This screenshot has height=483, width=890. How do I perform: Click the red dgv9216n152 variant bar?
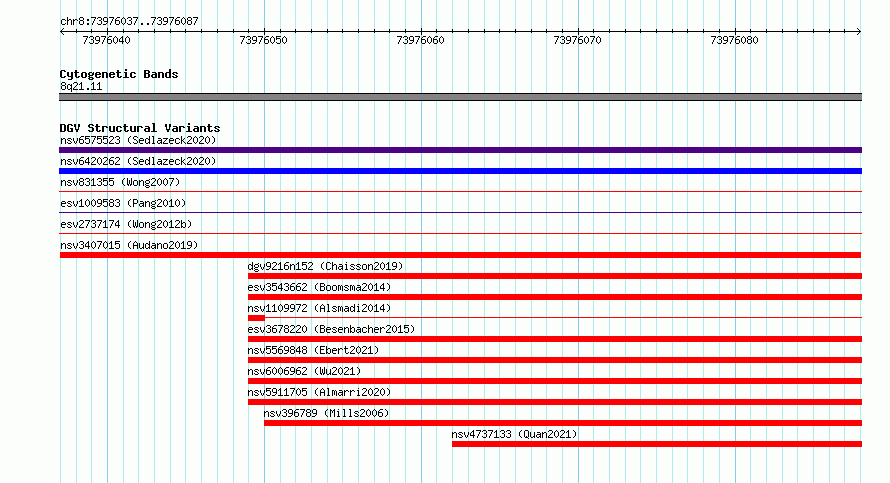(555, 276)
